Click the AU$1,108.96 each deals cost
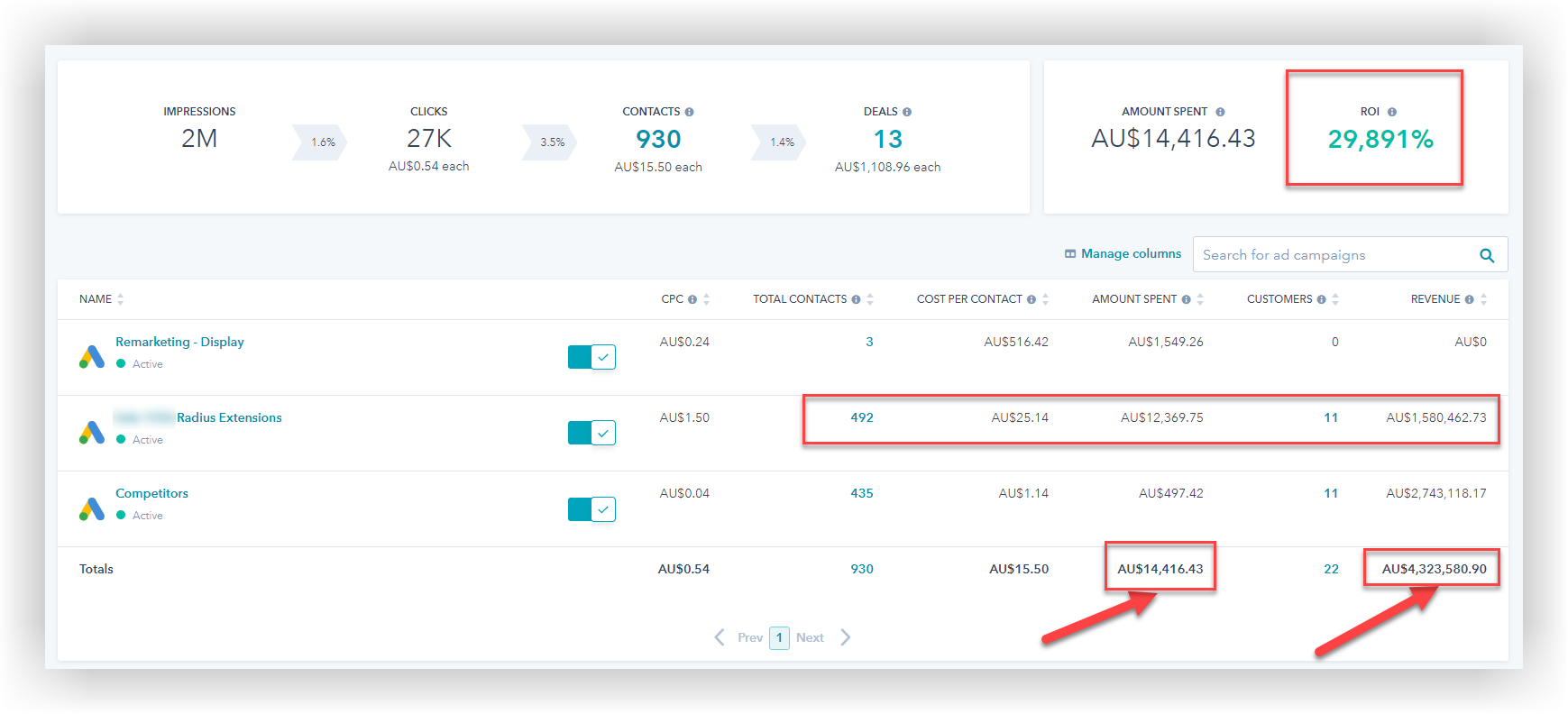 coord(887,167)
